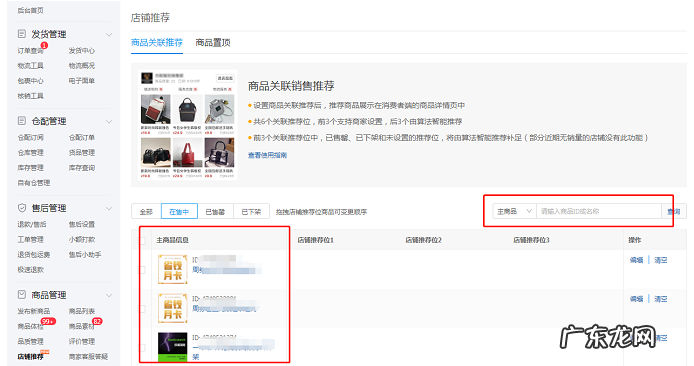Open 物流概况 in the sidebar

(x=82, y=65)
